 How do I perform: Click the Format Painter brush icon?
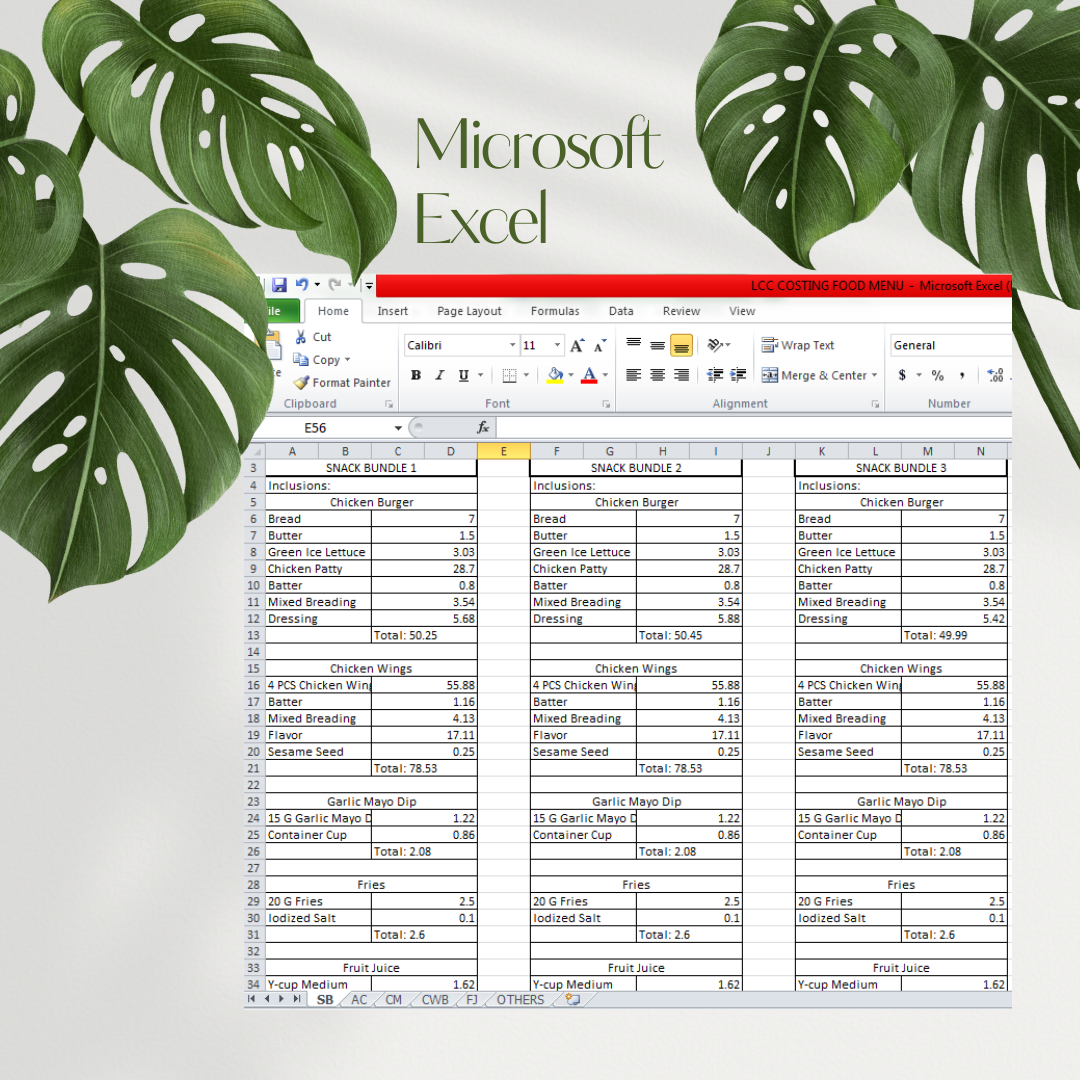pos(301,382)
